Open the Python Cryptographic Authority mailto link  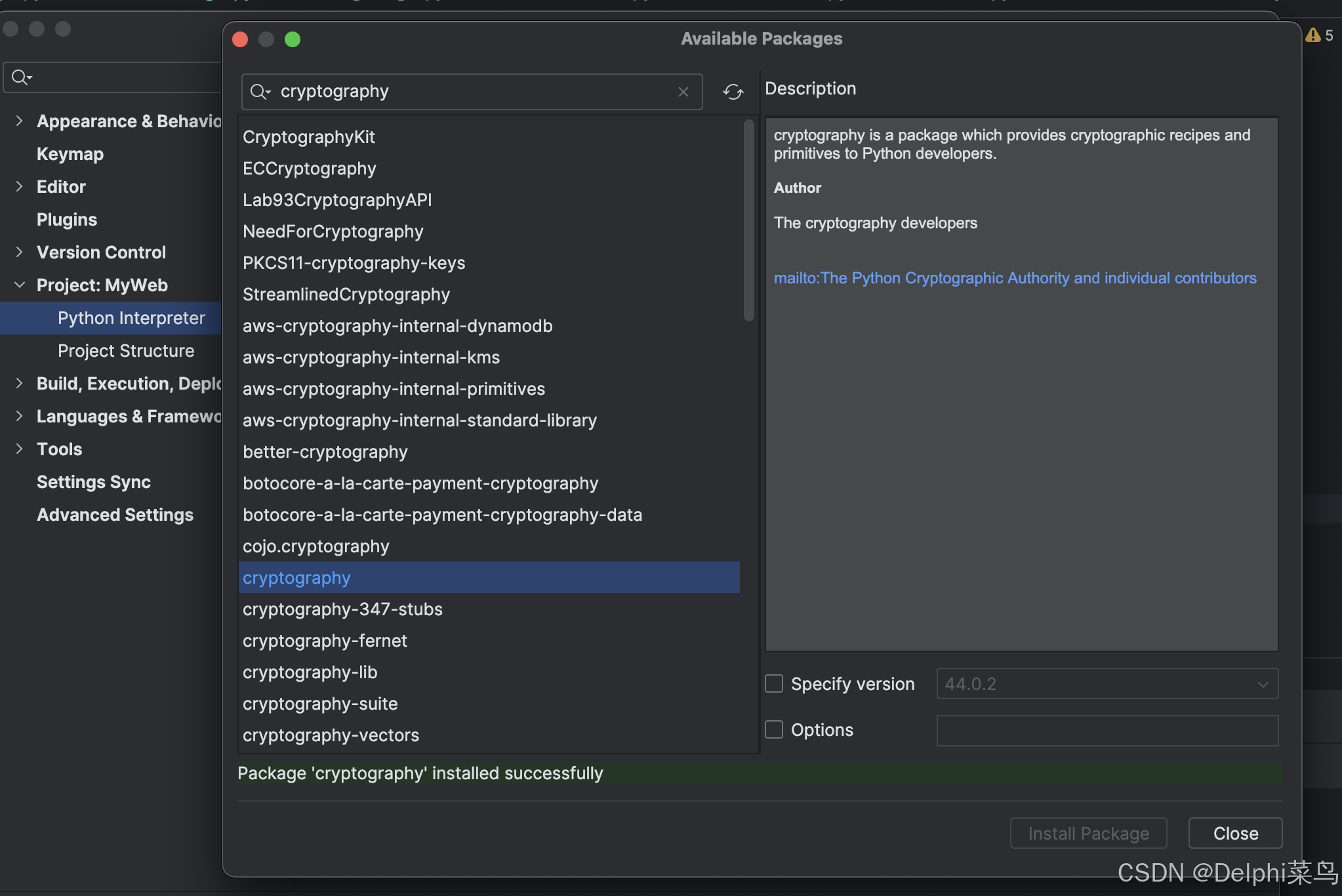(1015, 278)
